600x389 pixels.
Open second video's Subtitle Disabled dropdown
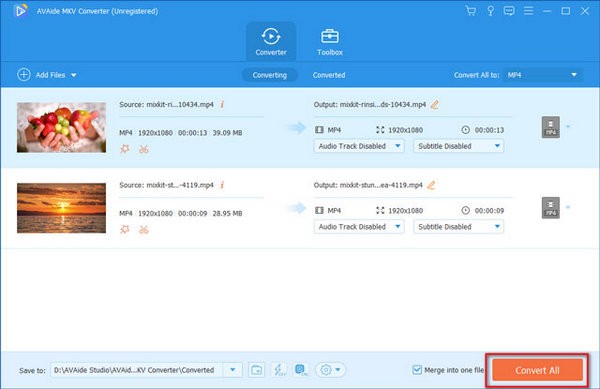458,227
